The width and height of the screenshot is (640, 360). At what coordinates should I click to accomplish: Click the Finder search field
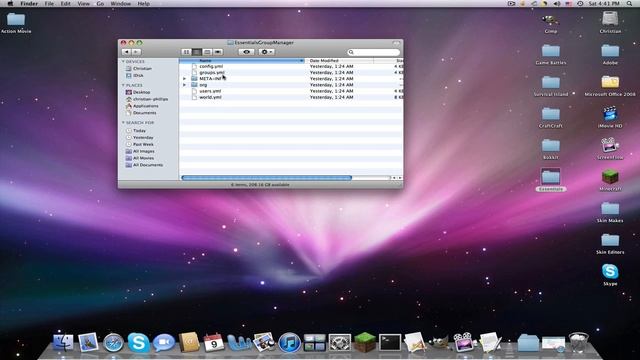tap(373, 52)
